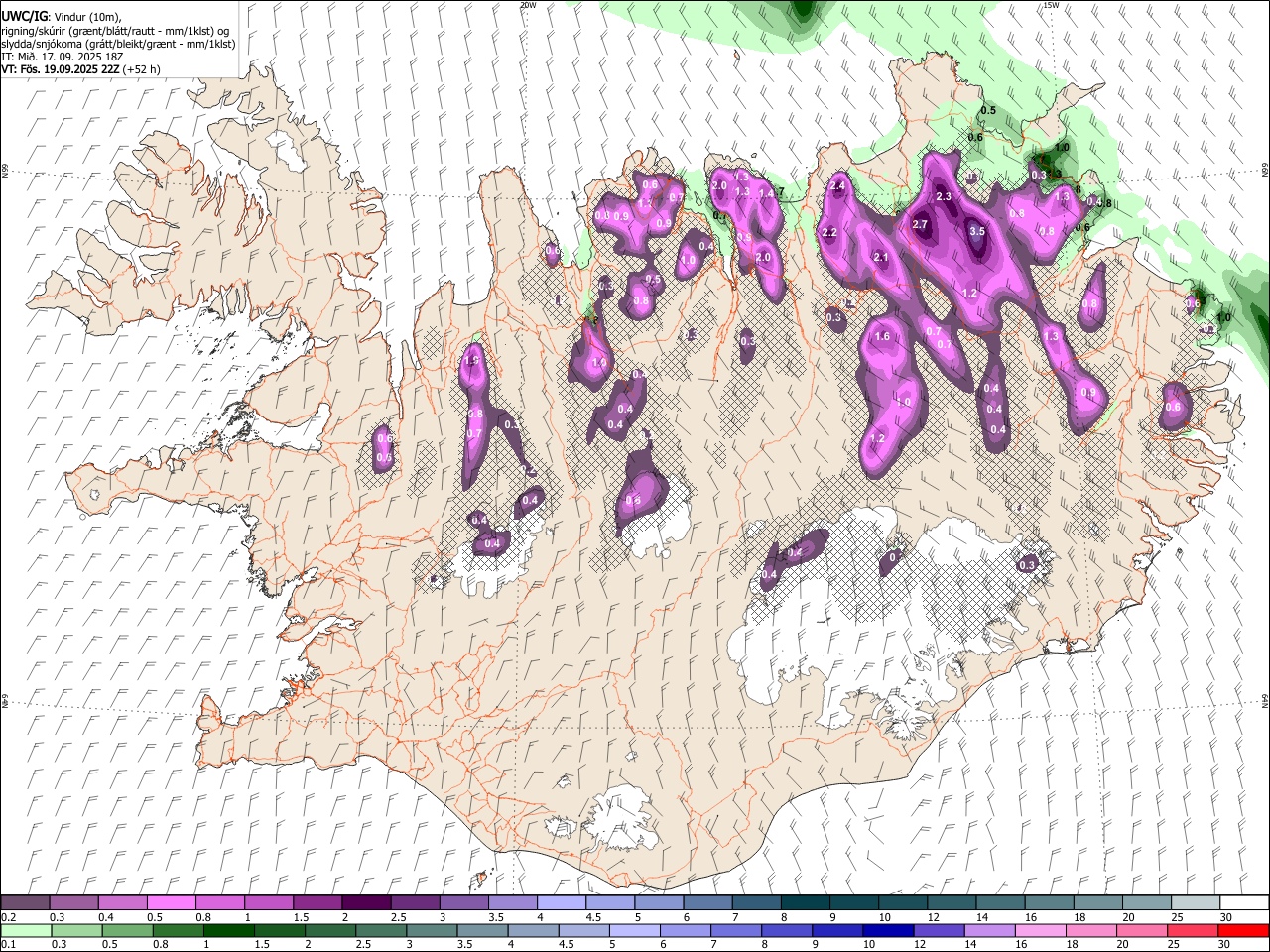Click the 2.2 value label on the map
This screenshot has width=1270, height=952.
point(829,233)
